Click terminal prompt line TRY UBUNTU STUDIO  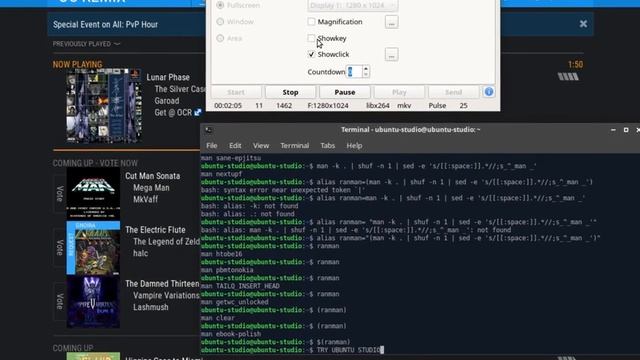292,350
